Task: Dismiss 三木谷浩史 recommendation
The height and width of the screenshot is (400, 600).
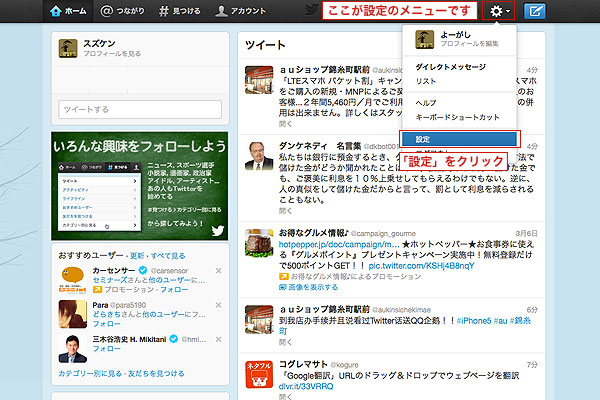Action: (218, 339)
